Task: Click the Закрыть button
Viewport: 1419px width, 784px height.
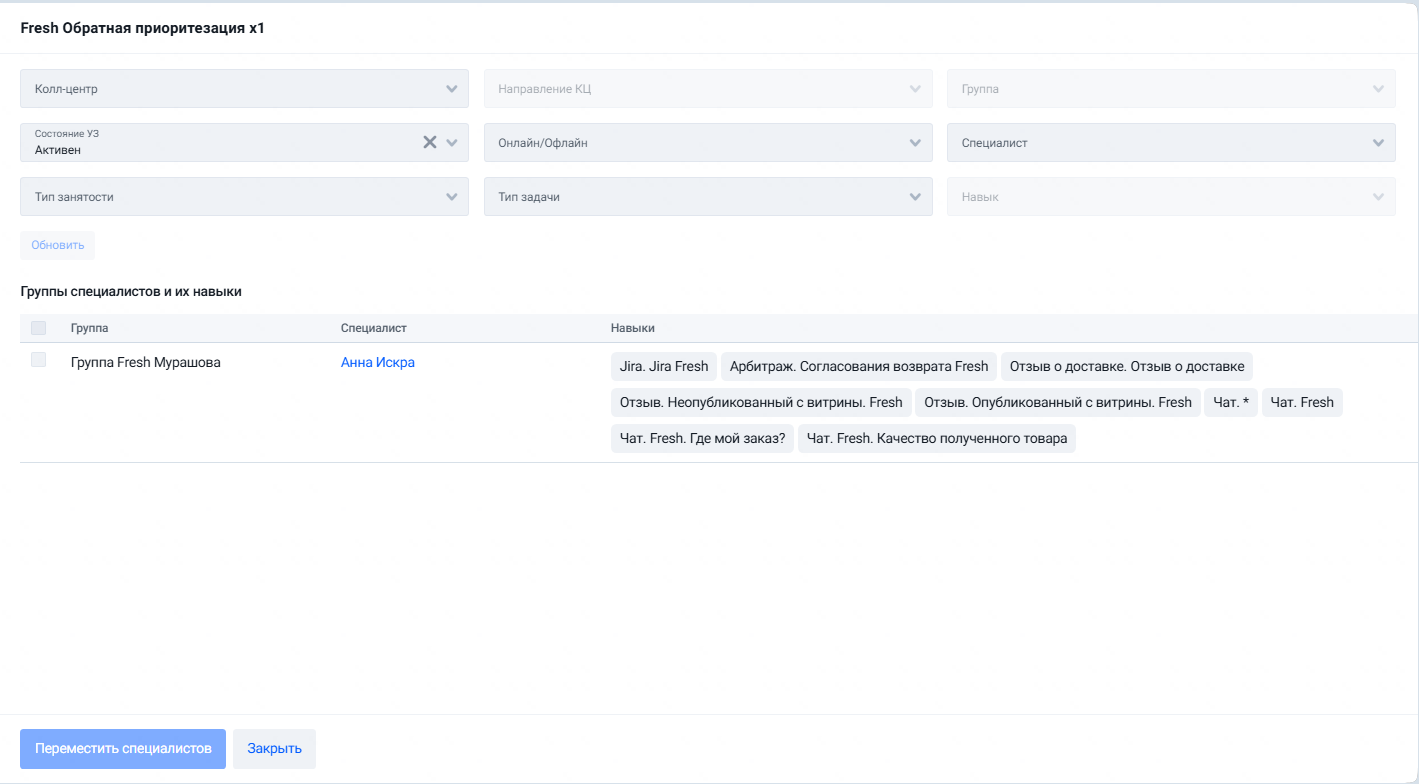Action: (274, 749)
